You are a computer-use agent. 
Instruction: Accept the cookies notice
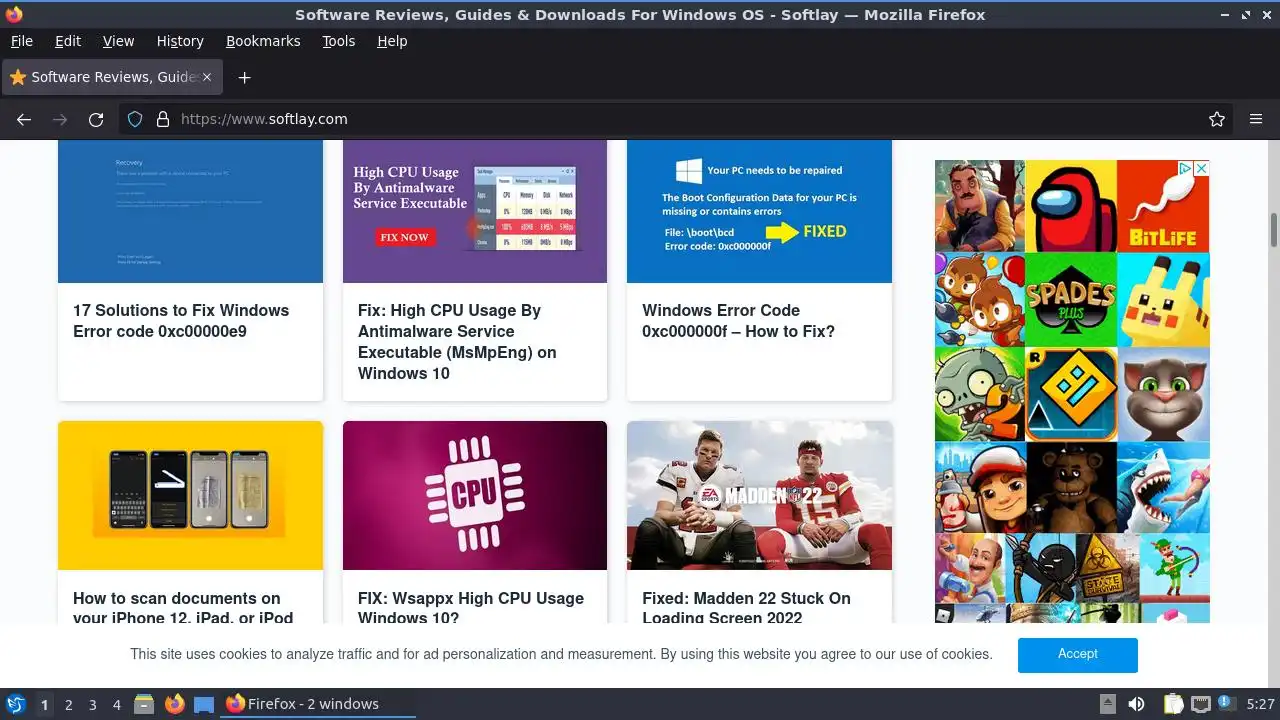click(1078, 654)
